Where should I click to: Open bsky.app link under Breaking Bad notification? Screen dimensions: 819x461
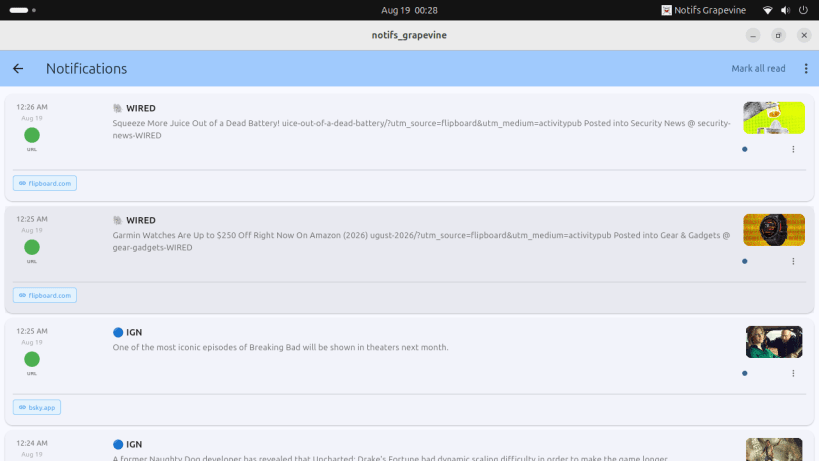(37, 407)
